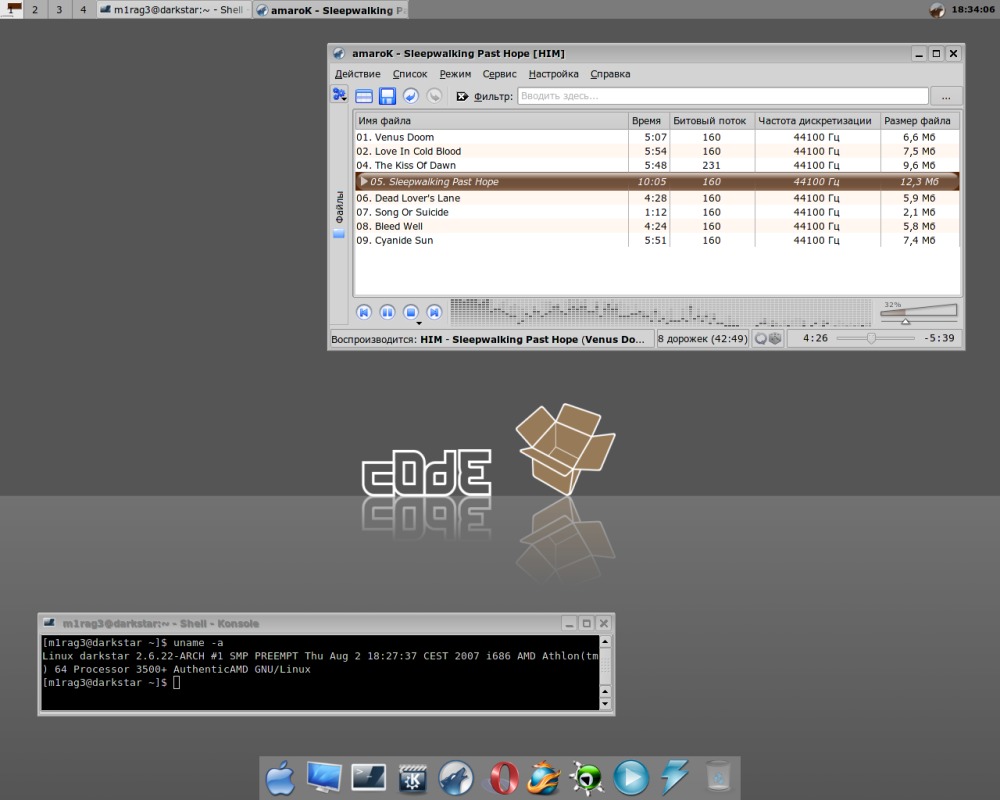Select track 09. Cyanide Sun
Screen dimensions: 1000x800
pos(657,241)
